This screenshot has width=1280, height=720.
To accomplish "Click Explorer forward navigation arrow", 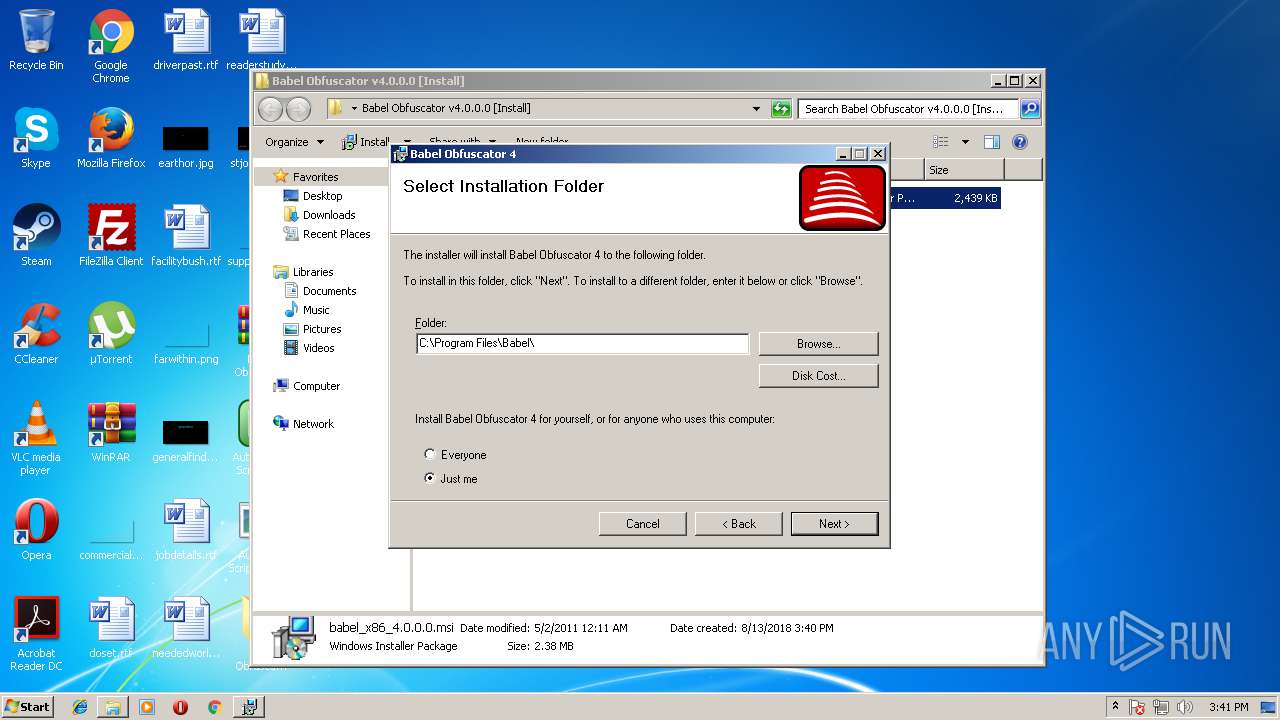I will click(x=298, y=109).
